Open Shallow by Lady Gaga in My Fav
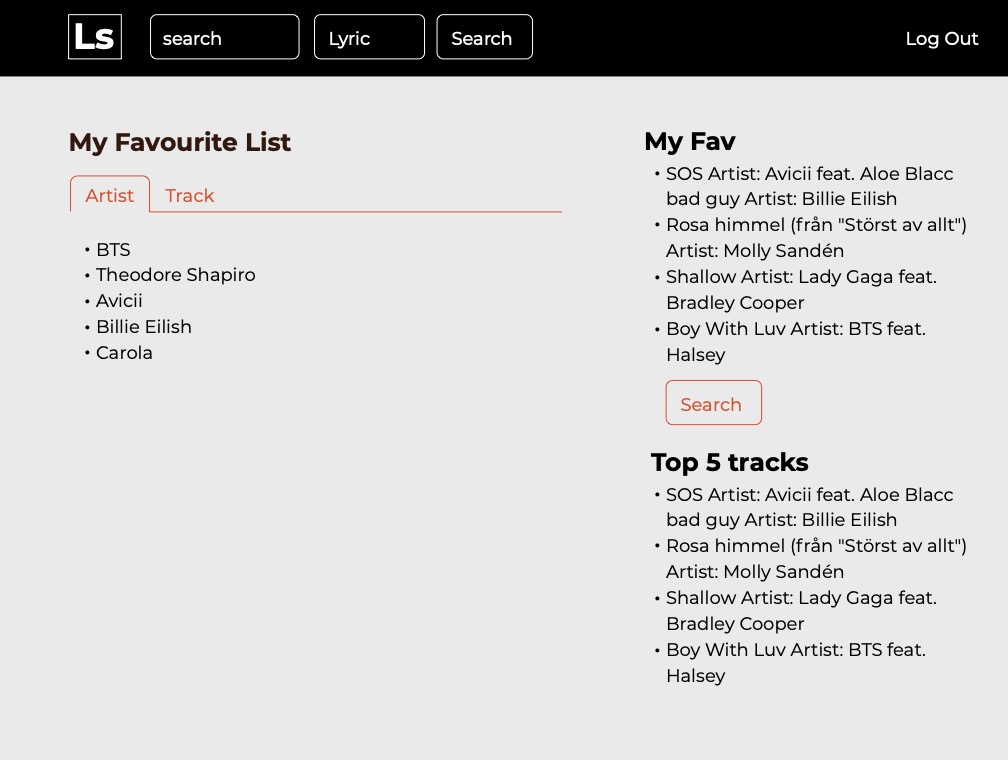The image size is (1008, 760). pyautogui.click(x=801, y=290)
